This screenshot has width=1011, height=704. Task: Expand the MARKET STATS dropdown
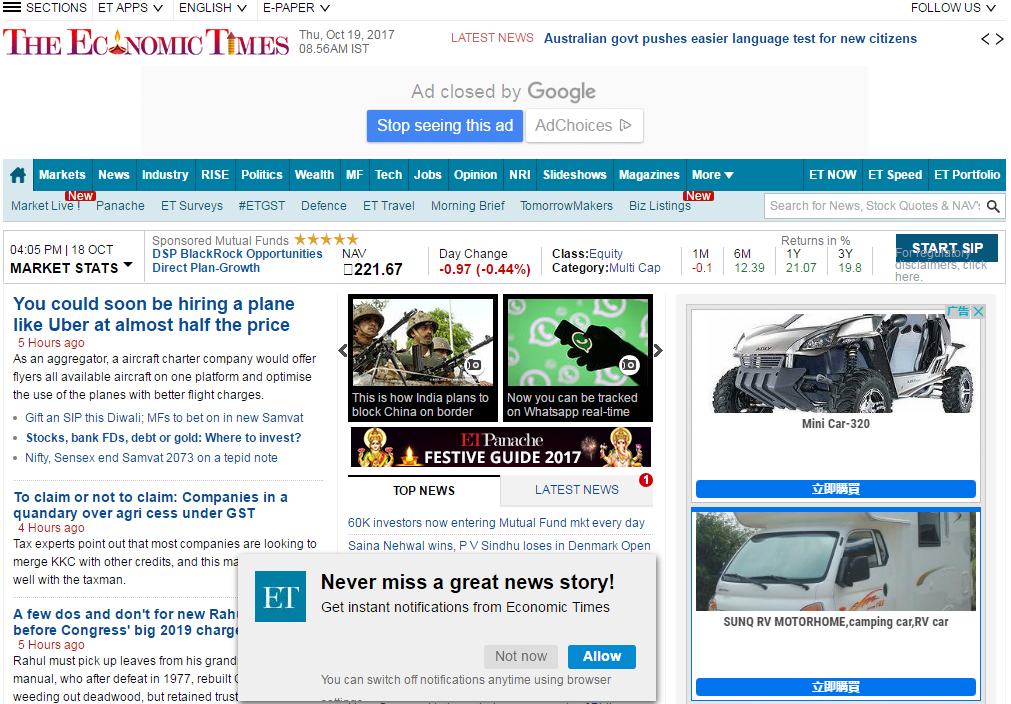point(71,267)
